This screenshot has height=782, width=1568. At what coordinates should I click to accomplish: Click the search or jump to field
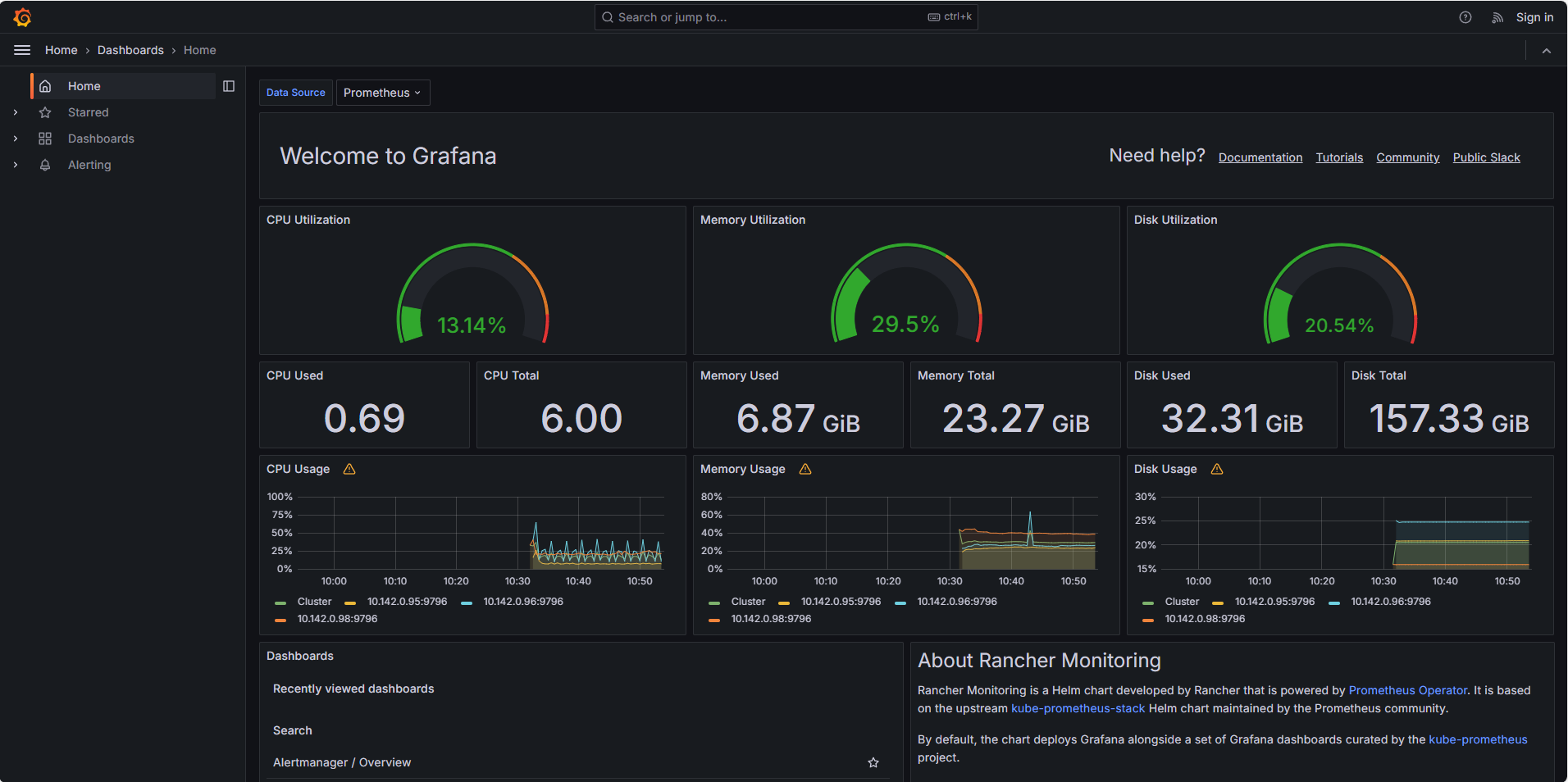click(x=785, y=16)
